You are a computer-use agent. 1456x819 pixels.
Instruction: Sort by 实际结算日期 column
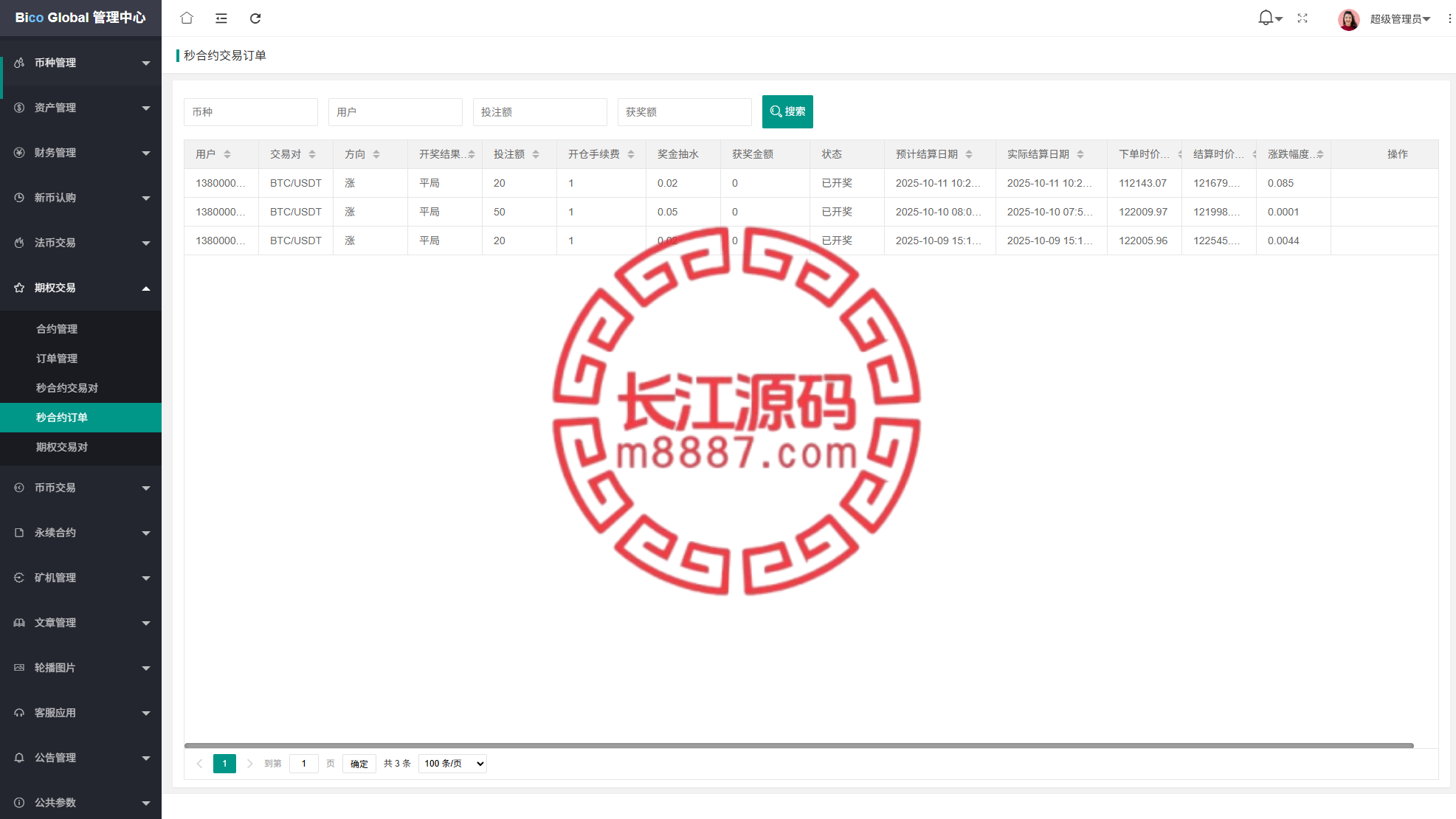click(1080, 154)
